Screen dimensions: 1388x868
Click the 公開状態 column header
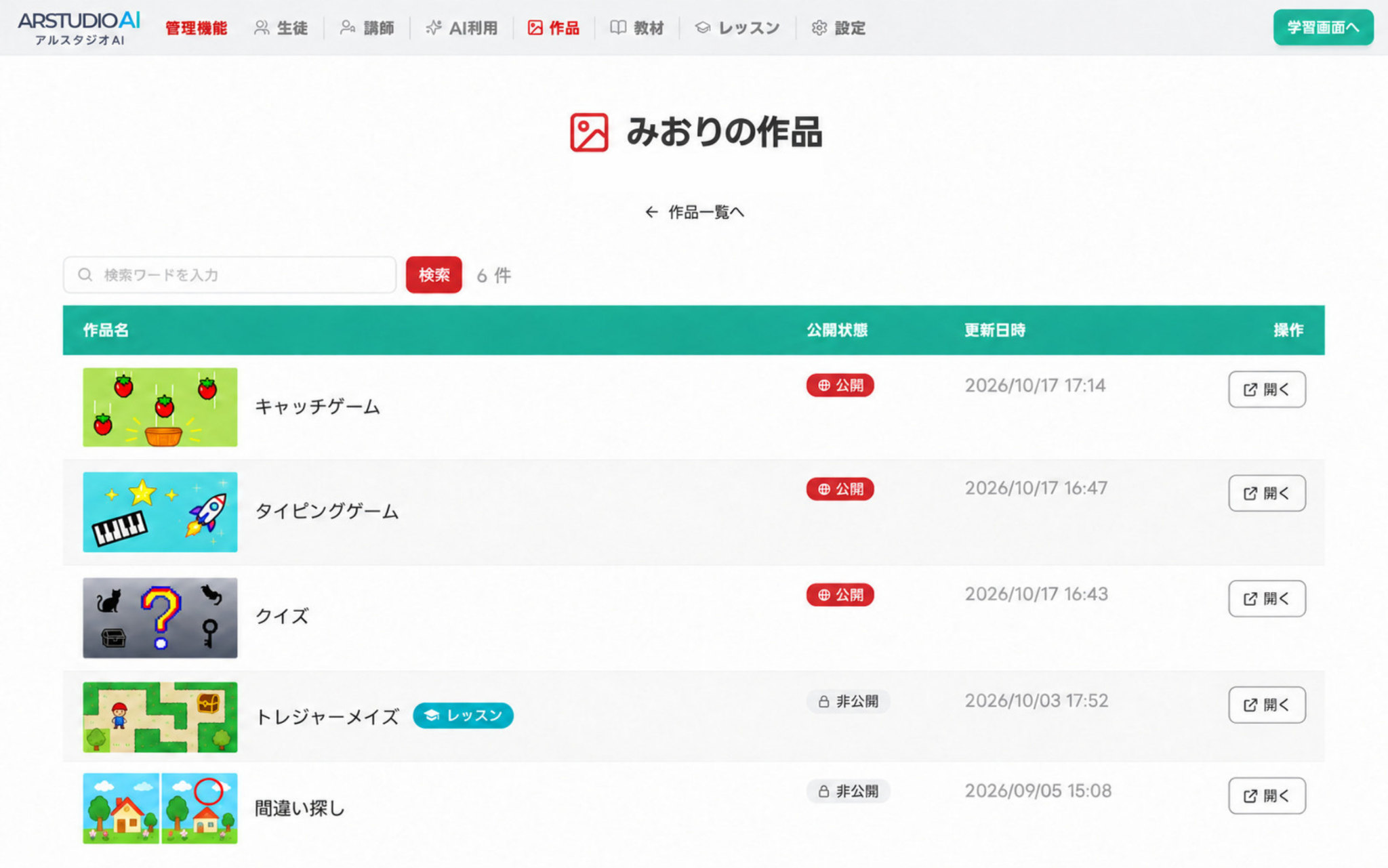837,330
